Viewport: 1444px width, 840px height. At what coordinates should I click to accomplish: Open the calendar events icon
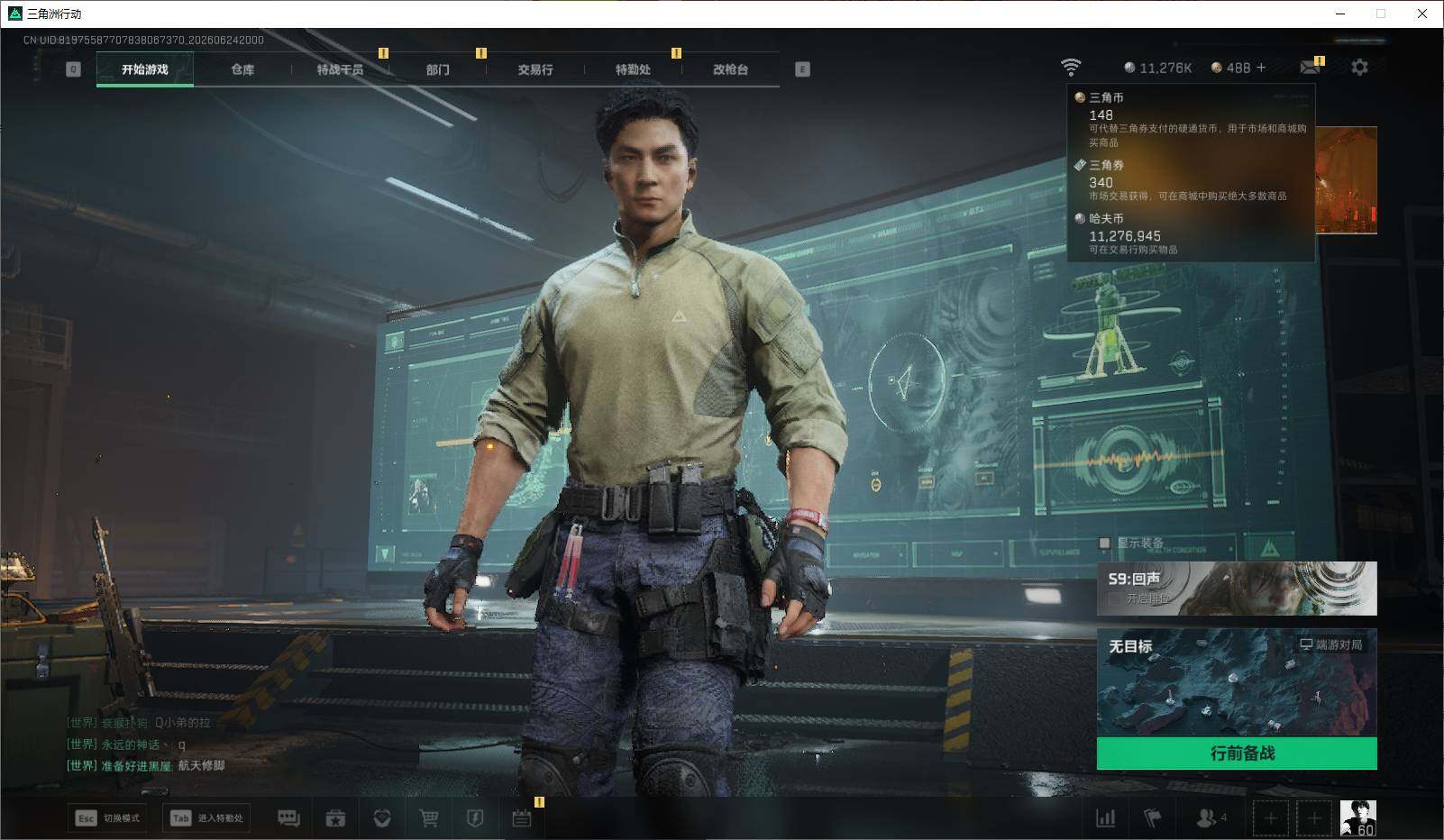click(522, 818)
